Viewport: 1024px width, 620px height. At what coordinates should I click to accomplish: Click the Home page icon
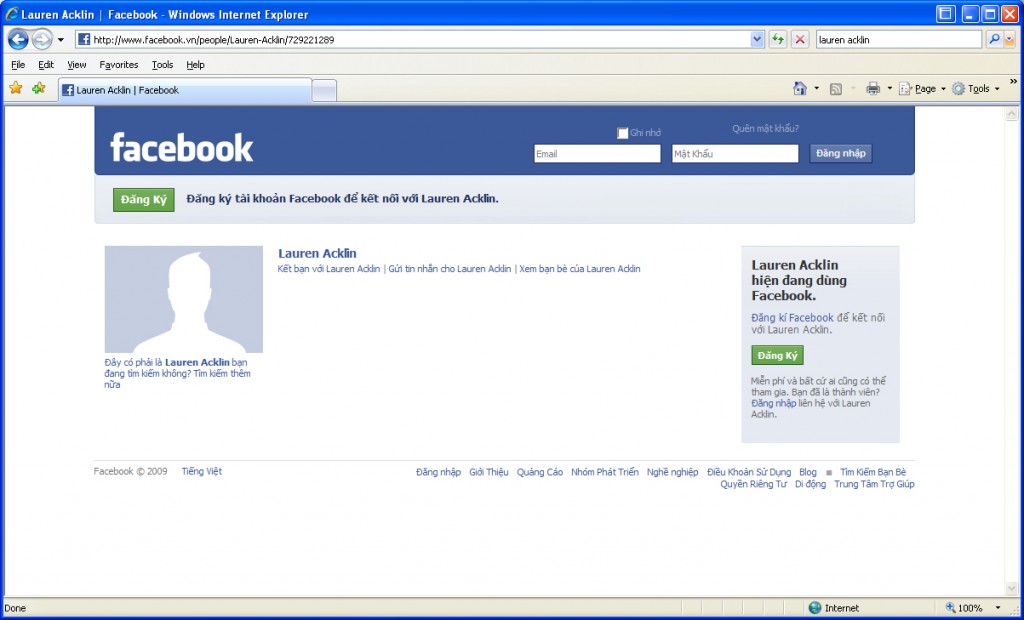pos(799,88)
